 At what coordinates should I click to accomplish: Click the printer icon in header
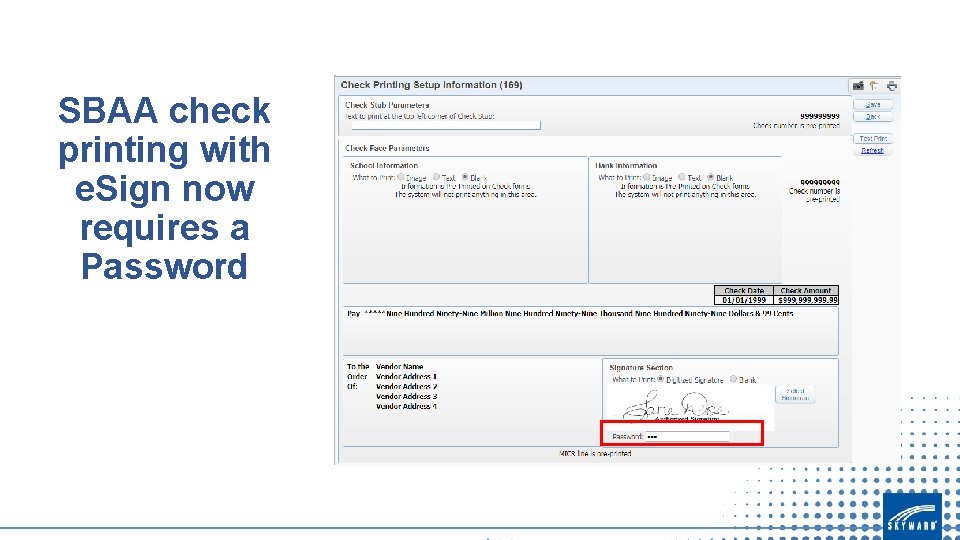point(891,86)
